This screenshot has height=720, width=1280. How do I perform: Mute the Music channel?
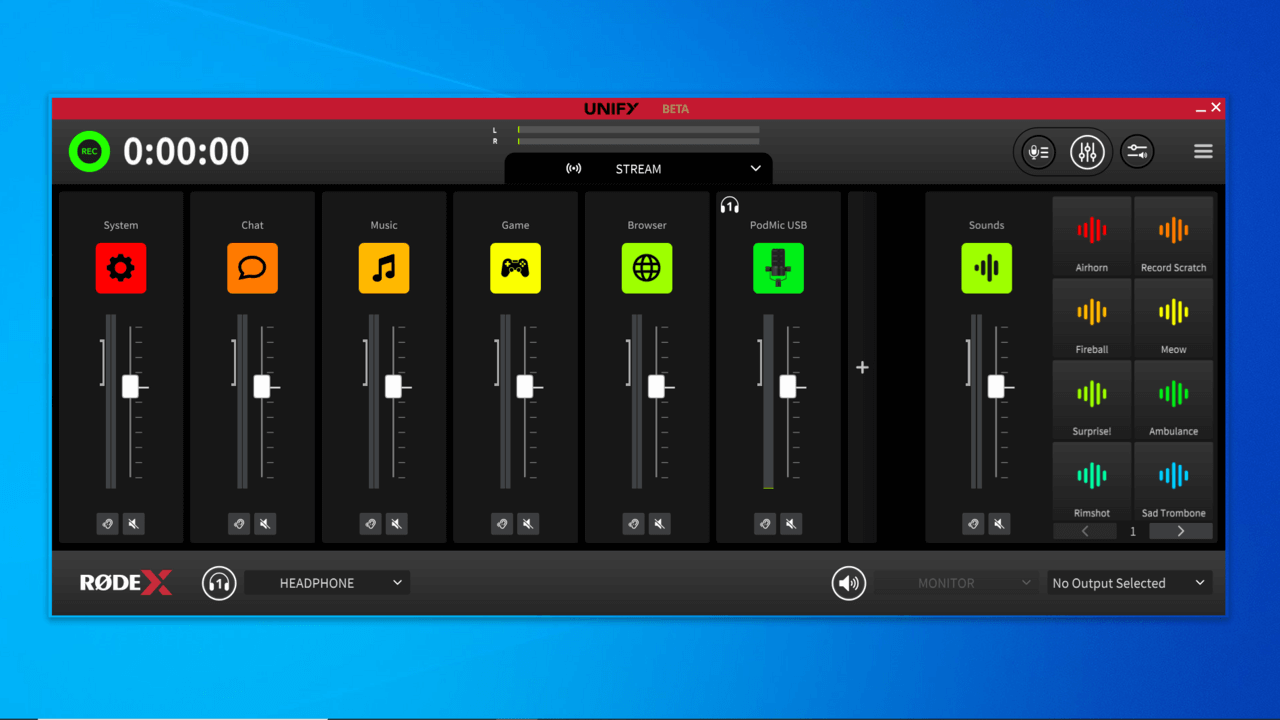397,523
